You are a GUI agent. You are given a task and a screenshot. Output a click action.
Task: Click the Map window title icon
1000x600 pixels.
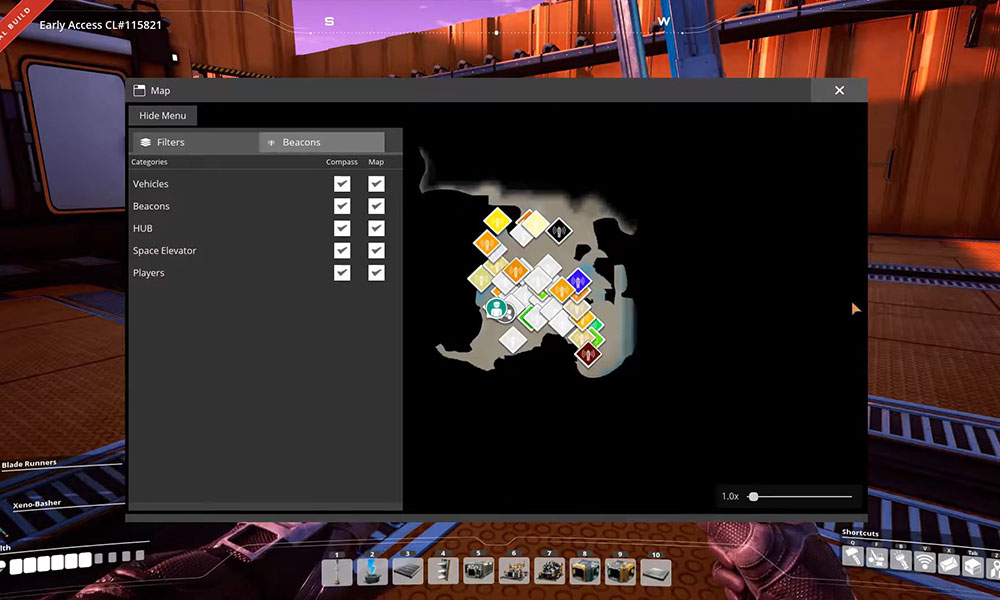[x=139, y=91]
